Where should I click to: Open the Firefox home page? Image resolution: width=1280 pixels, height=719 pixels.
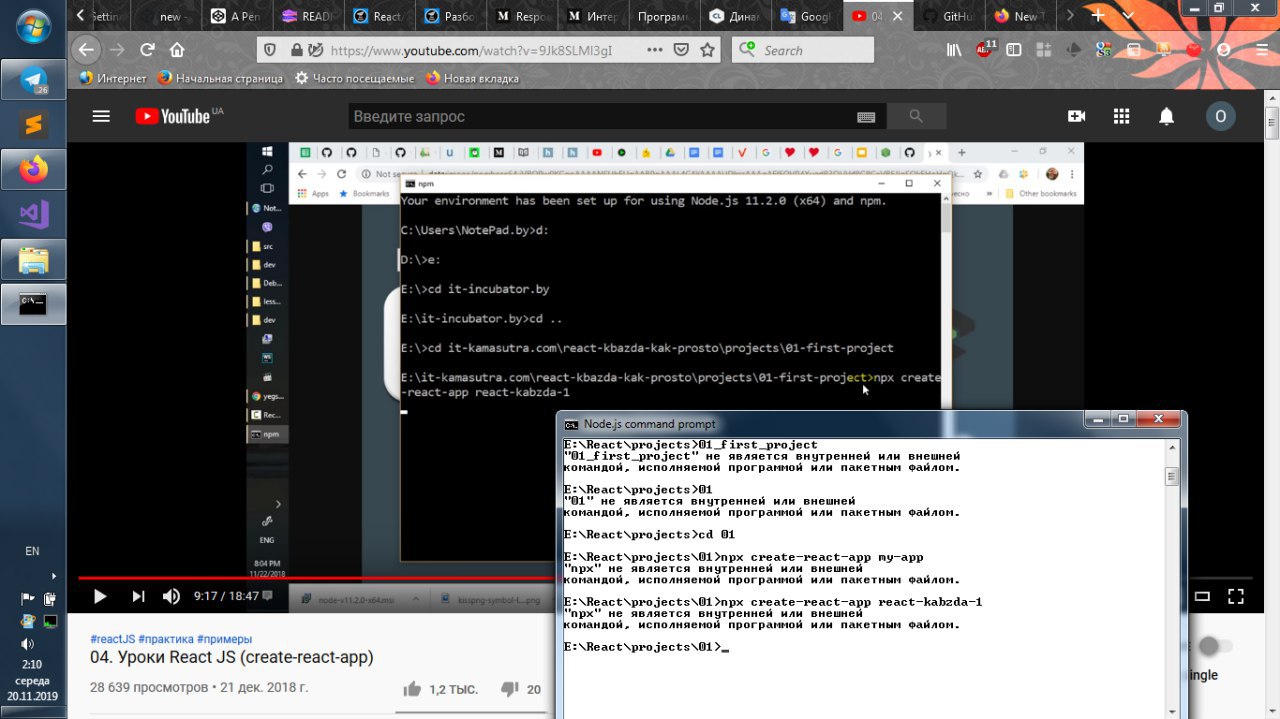(177, 50)
